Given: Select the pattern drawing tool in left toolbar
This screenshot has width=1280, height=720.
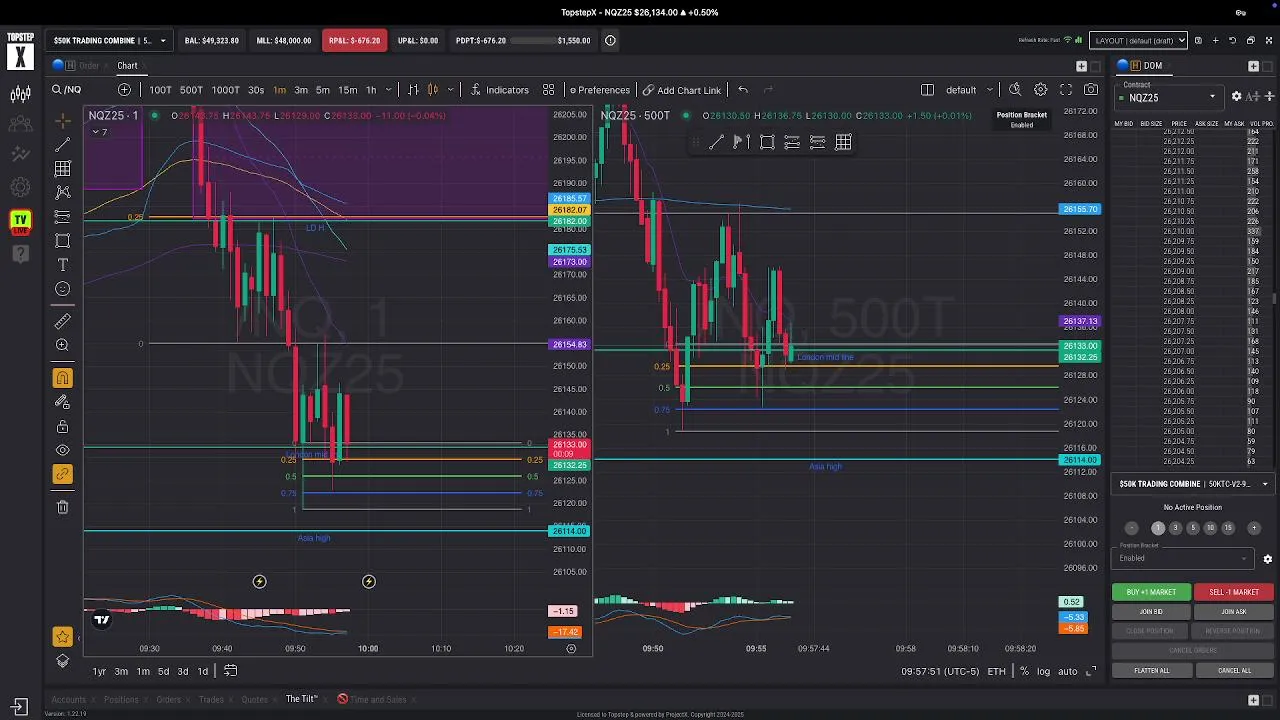Looking at the screenshot, I should coord(62,192).
